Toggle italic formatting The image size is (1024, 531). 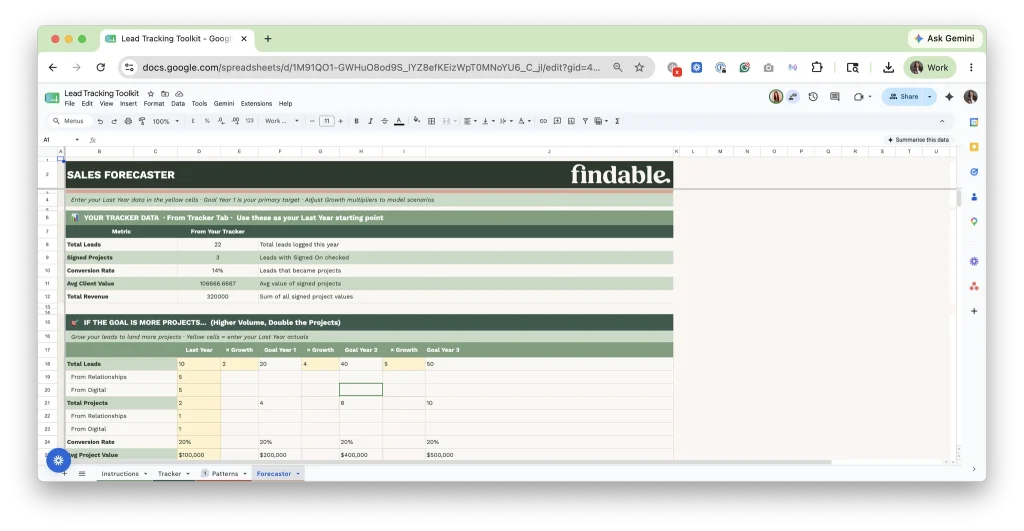pos(370,121)
